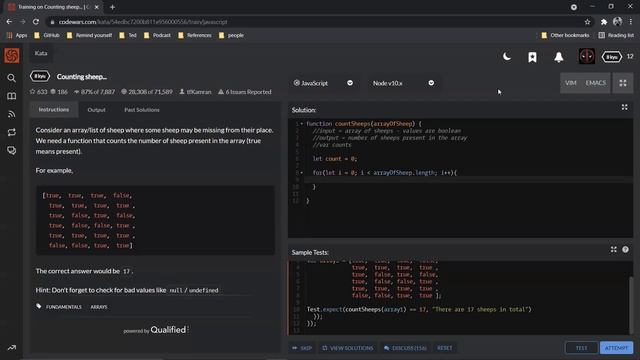Open the search icon in sidebar
Image resolution: width=640 pixels, height=360 pixels.
(11, 78)
